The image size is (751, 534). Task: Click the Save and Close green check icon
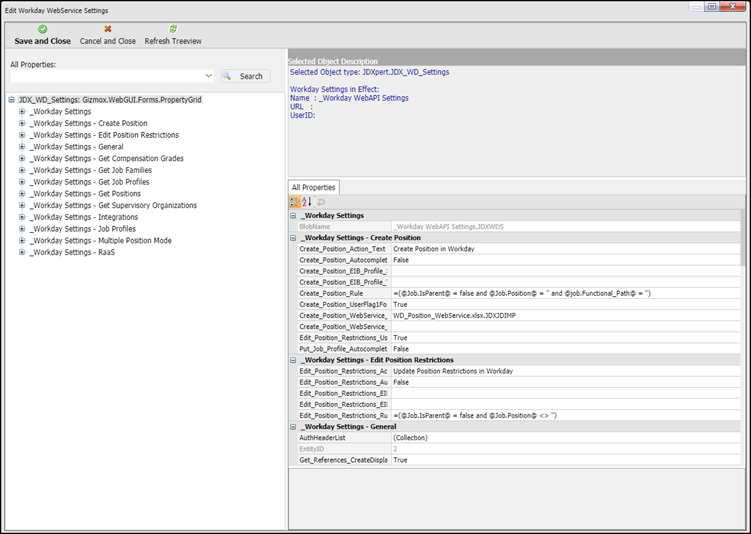point(43,29)
